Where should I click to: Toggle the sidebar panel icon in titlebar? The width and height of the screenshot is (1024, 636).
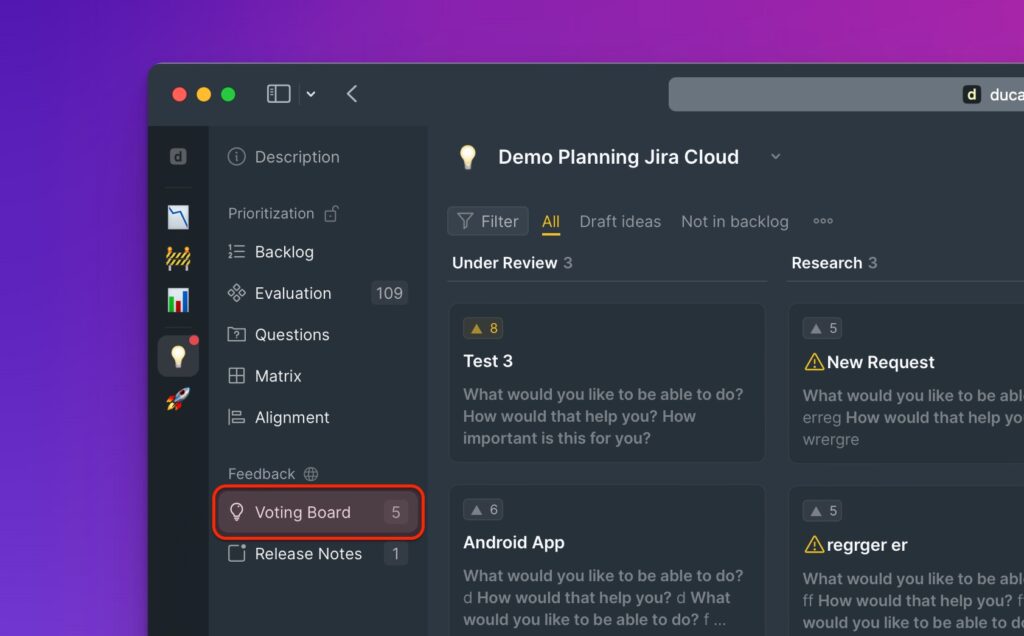pos(279,94)
